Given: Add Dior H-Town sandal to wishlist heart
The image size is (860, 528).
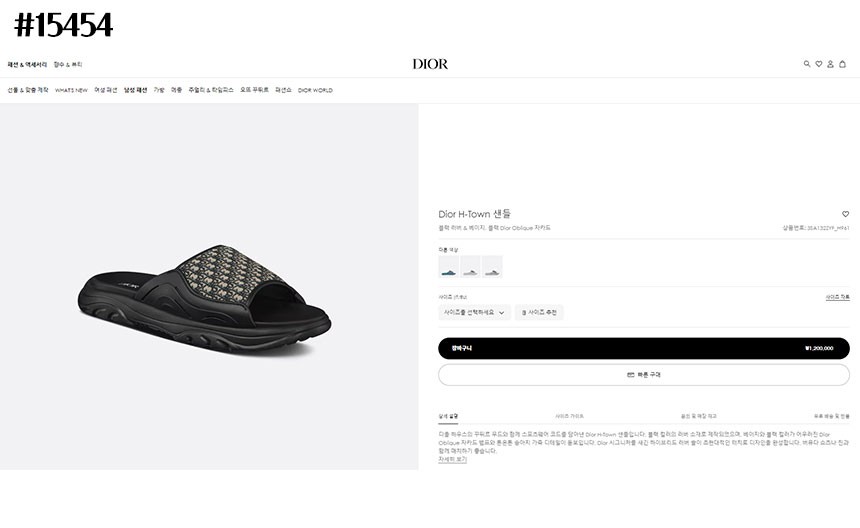Looking at the screenshot, I should pos(845,214).
